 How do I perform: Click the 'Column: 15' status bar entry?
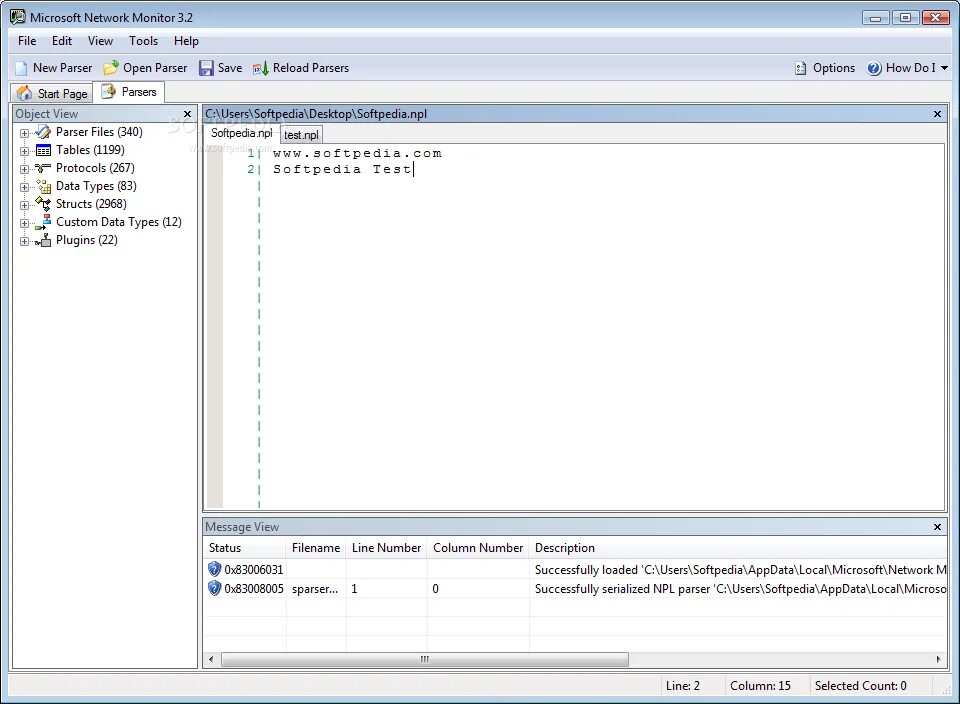tap(760, 686)
